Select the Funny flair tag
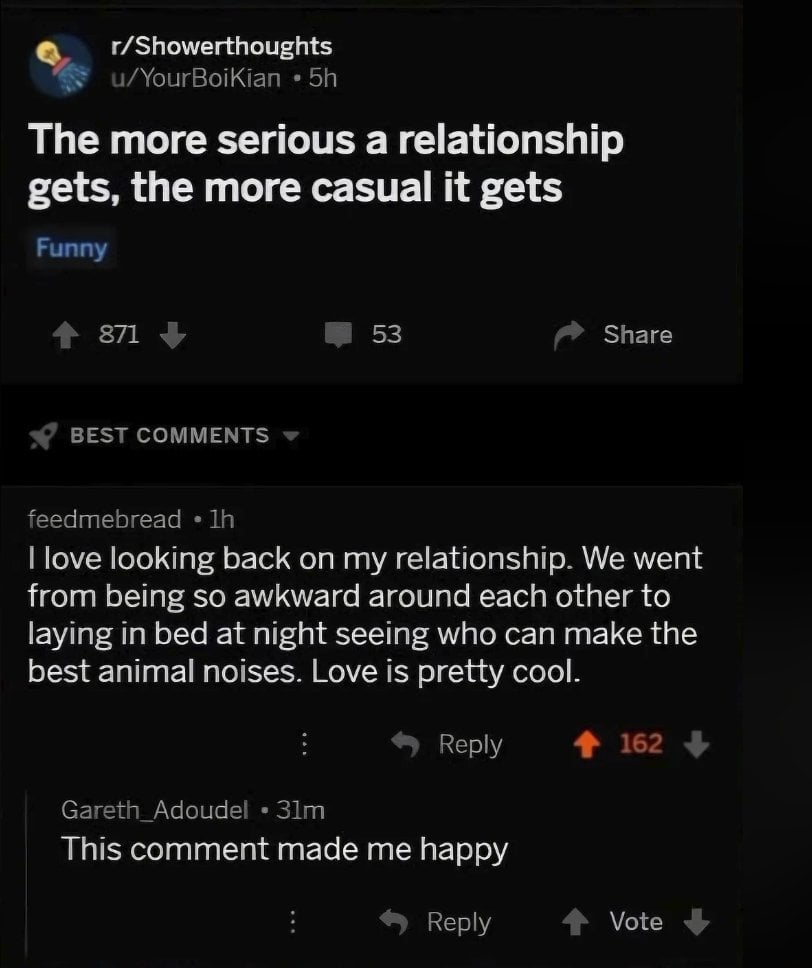The width and height of the screenshot is (812, 968). tap(72, 248)
